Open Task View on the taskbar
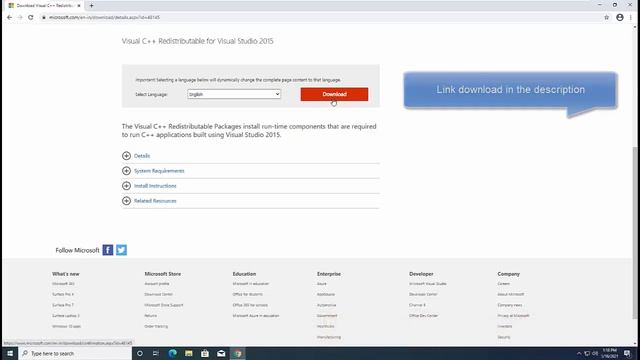Image resolution: width=640 pixels, height=360 pixels. pyautogui.click(x=156, y=353)
